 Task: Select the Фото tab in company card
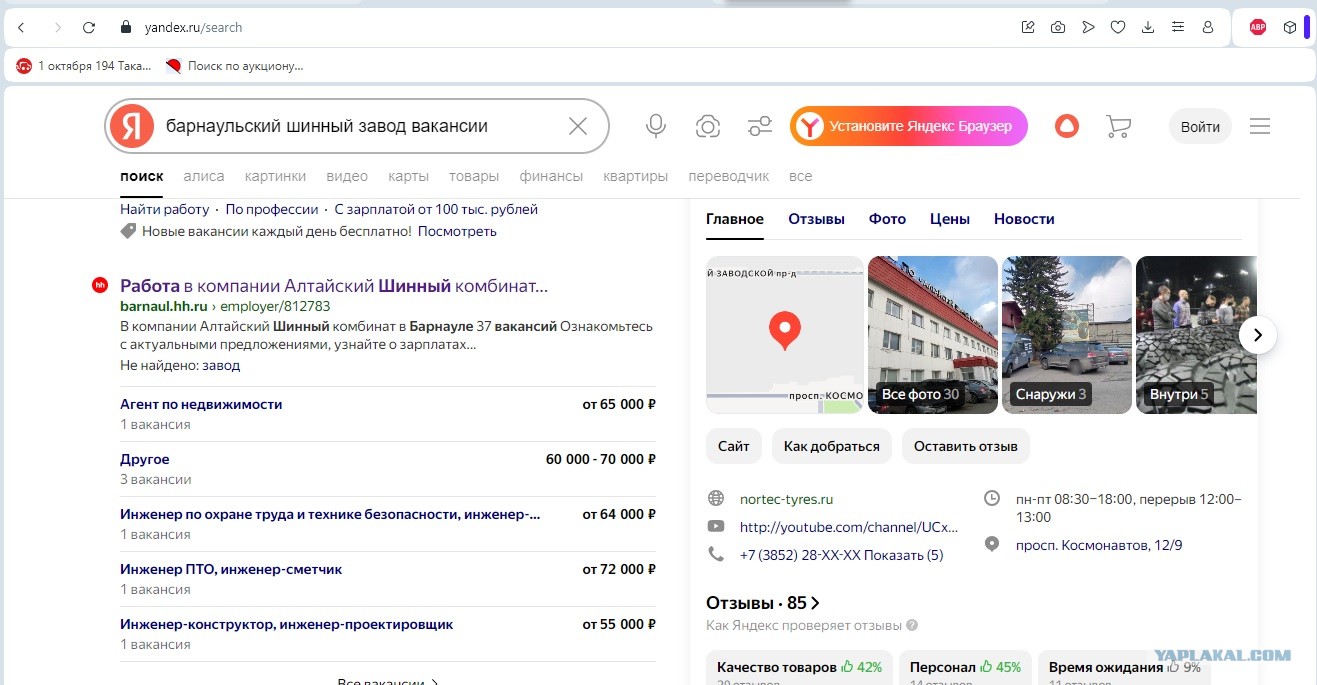tap(887, 219)
